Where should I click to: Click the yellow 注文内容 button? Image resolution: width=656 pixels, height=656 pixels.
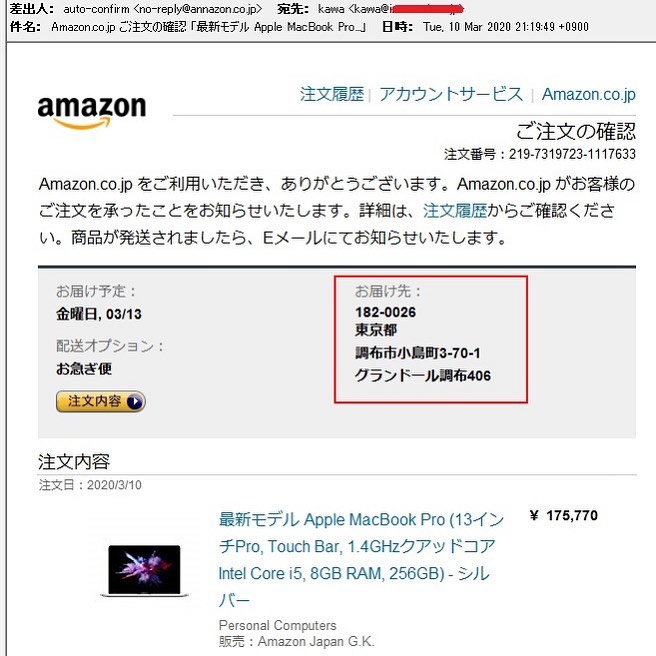pyautogui.click(x=101, y=402)
